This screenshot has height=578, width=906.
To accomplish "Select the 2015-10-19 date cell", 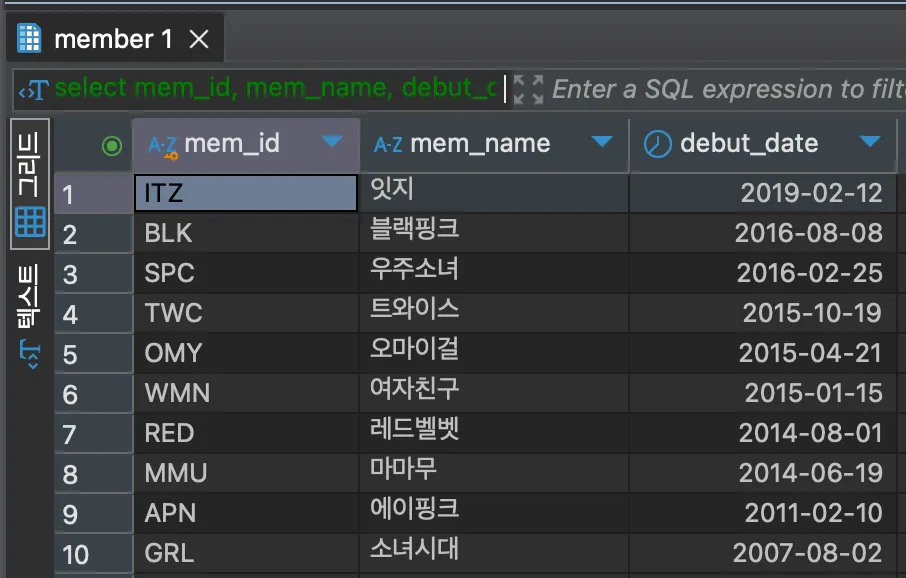I will 763,313.
